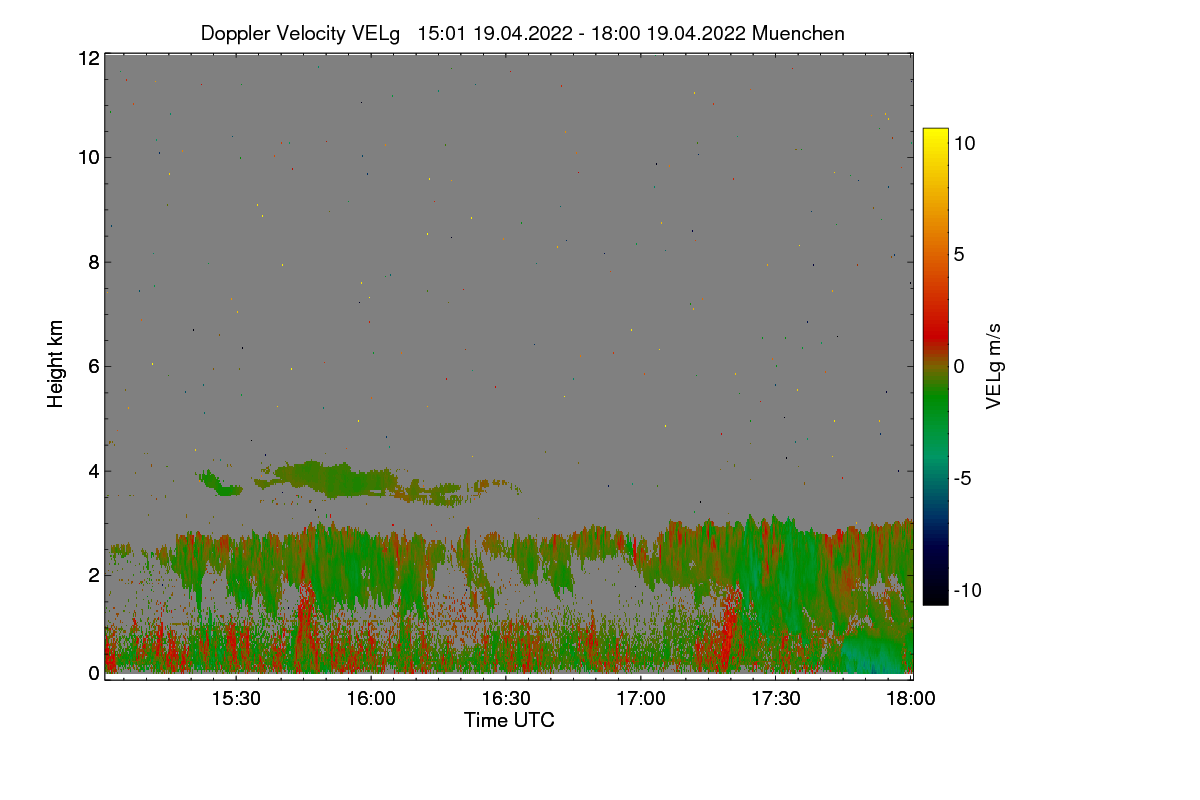The width and height of the screenshot is (1200, 800).
Task: Click the plot title 'Doppler Velocity VELg'
Action: coord(300,33)
